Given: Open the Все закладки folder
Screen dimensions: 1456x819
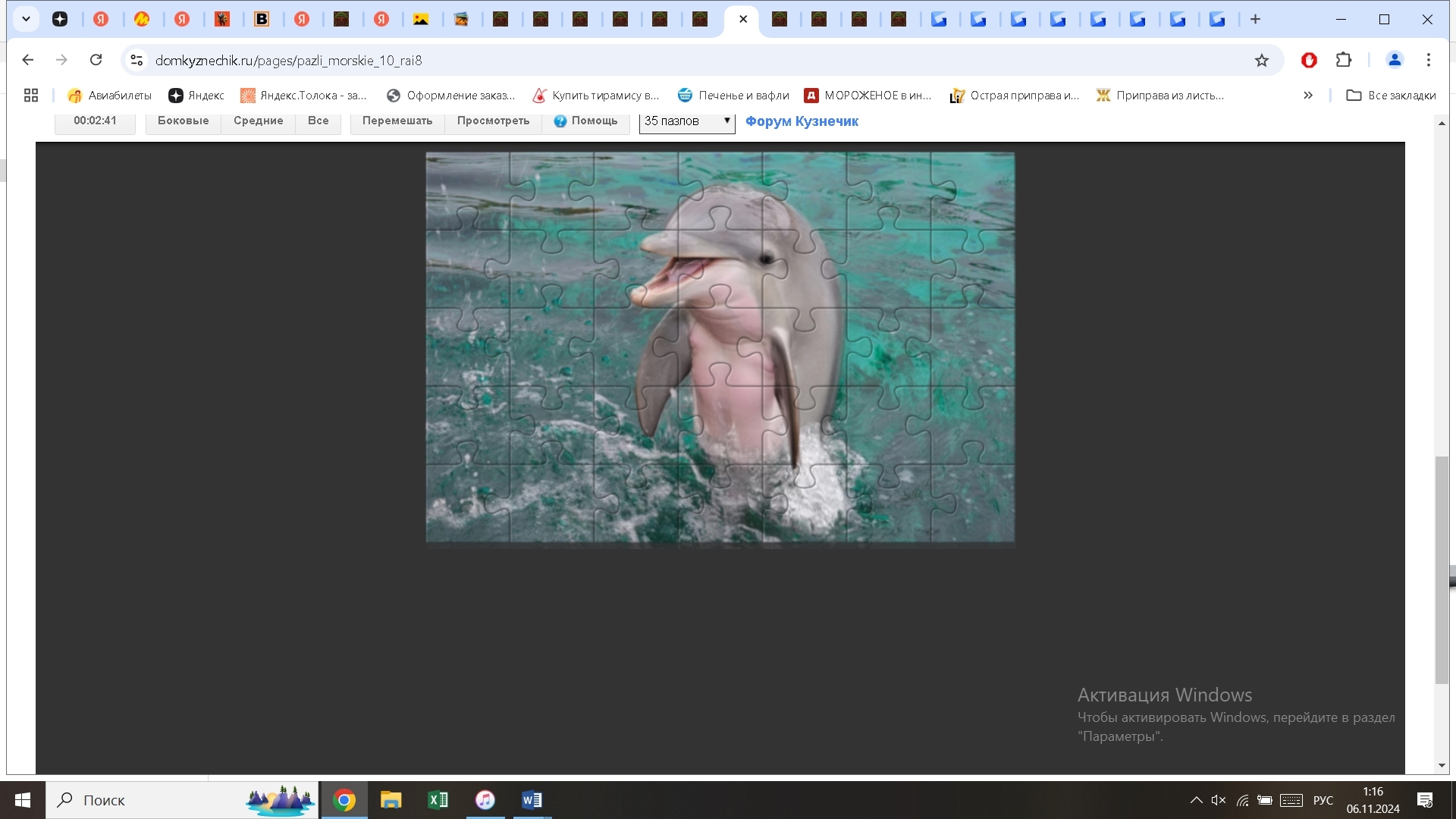Looking at the screenshot, I should 1391,95.
